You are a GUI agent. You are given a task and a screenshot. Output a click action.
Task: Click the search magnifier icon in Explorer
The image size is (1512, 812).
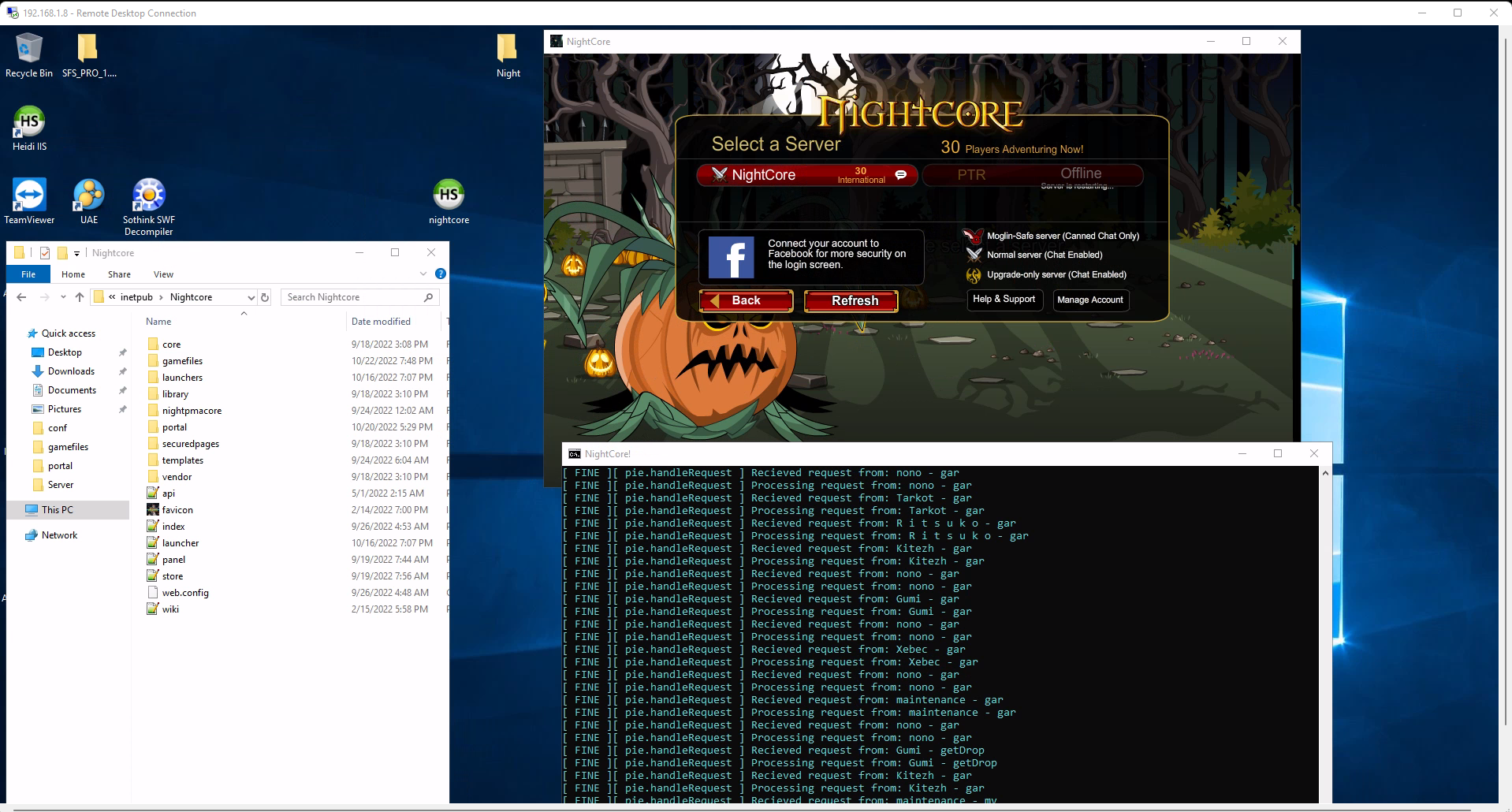pyautogui.click(x=428, y=297)
